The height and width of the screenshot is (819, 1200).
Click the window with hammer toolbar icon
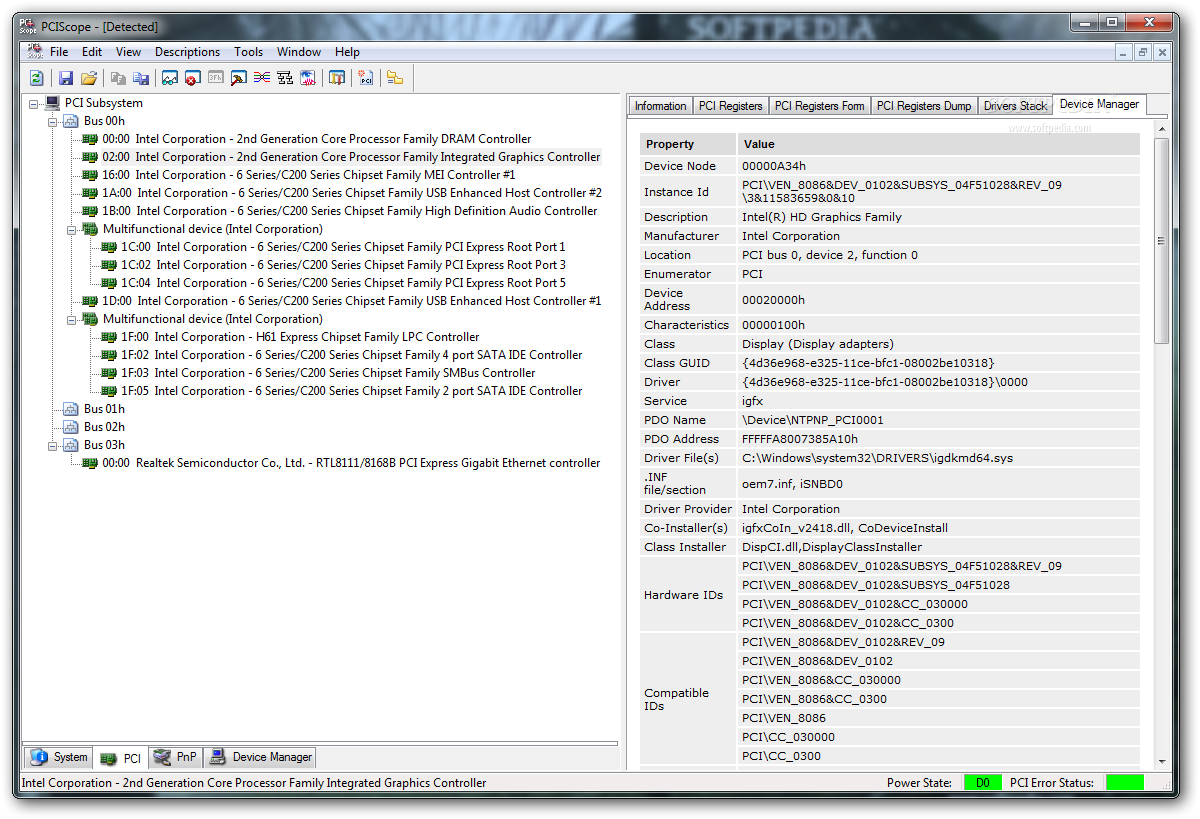point(238,78)
